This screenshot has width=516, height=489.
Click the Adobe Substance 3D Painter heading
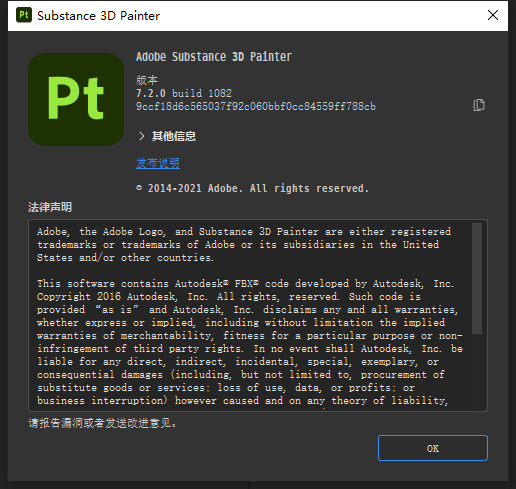pyautogui.click(x=214, y=57)
